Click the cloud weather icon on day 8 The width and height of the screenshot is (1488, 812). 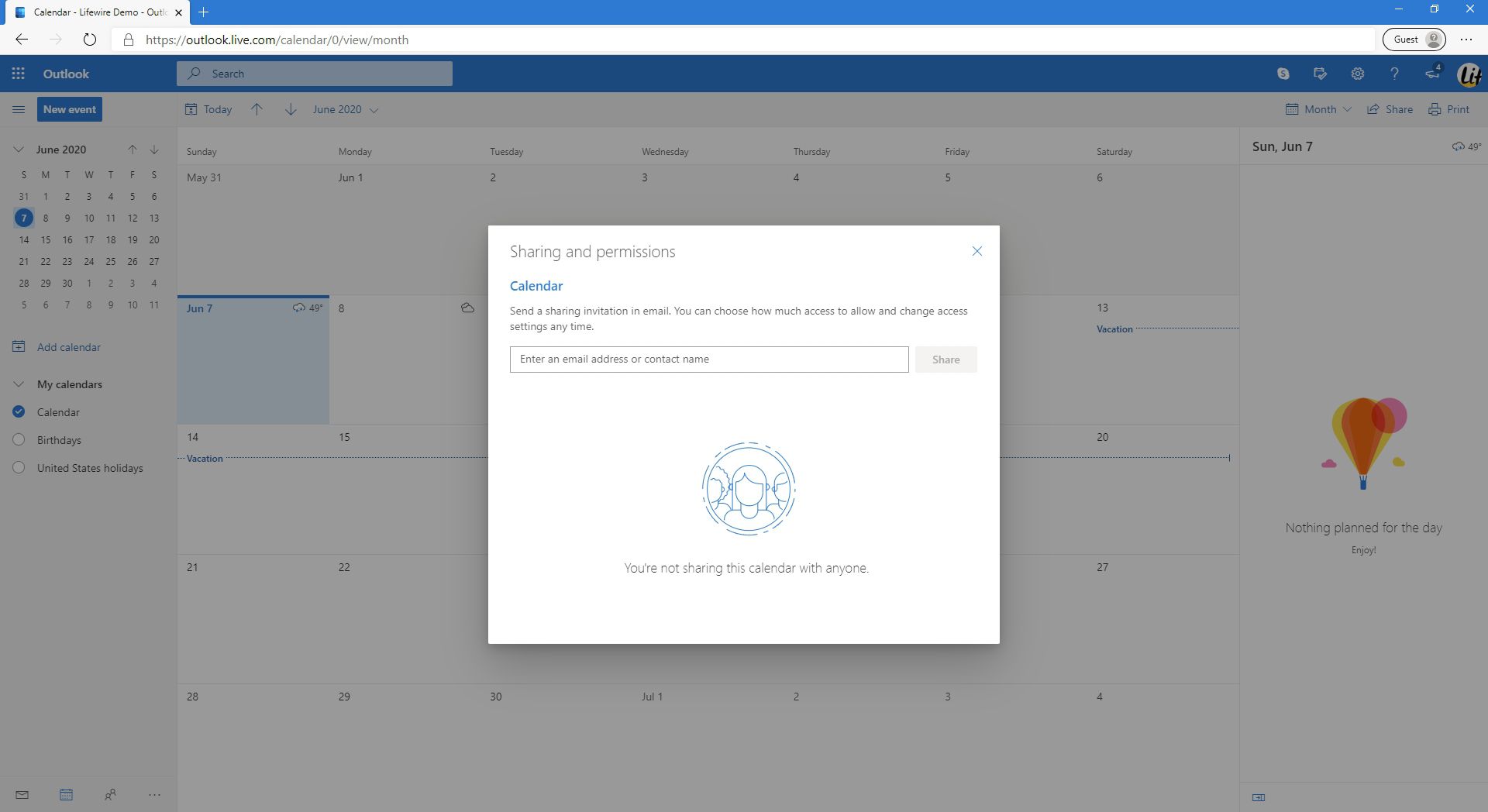[467, 308]
